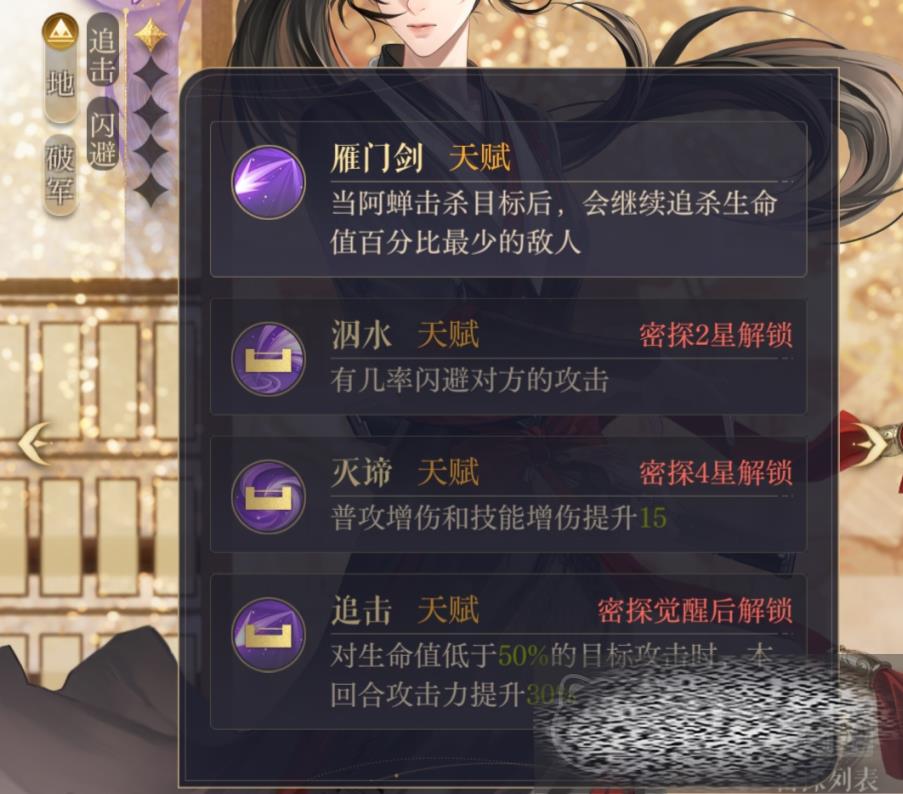Open the 灭谛 talent description row
903x794 pixels.
[508, 495]
